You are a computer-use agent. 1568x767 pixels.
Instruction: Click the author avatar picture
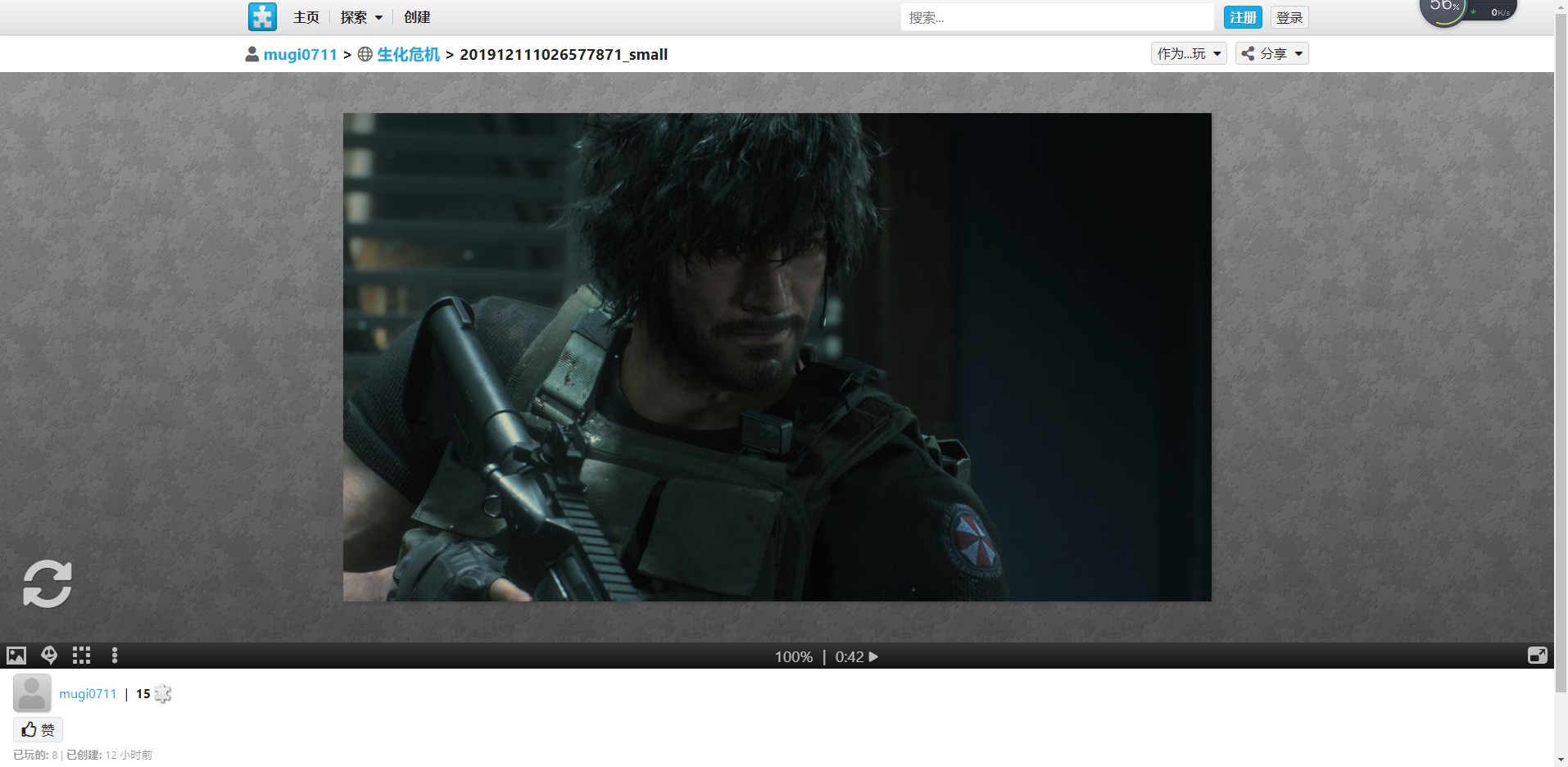[x=32, y=694]
